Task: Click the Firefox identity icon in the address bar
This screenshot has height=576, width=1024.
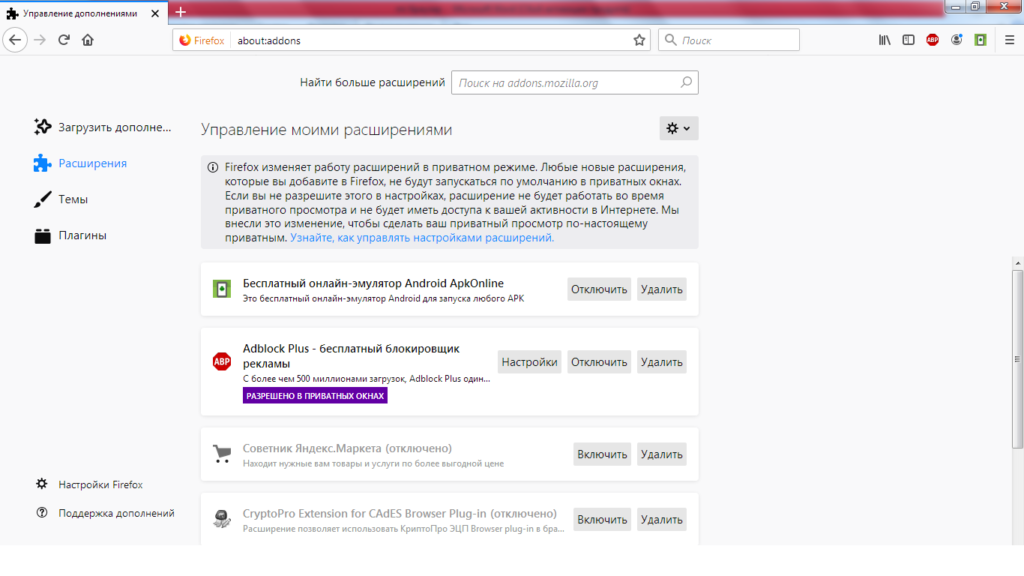Action: click(x=202, y=40)
